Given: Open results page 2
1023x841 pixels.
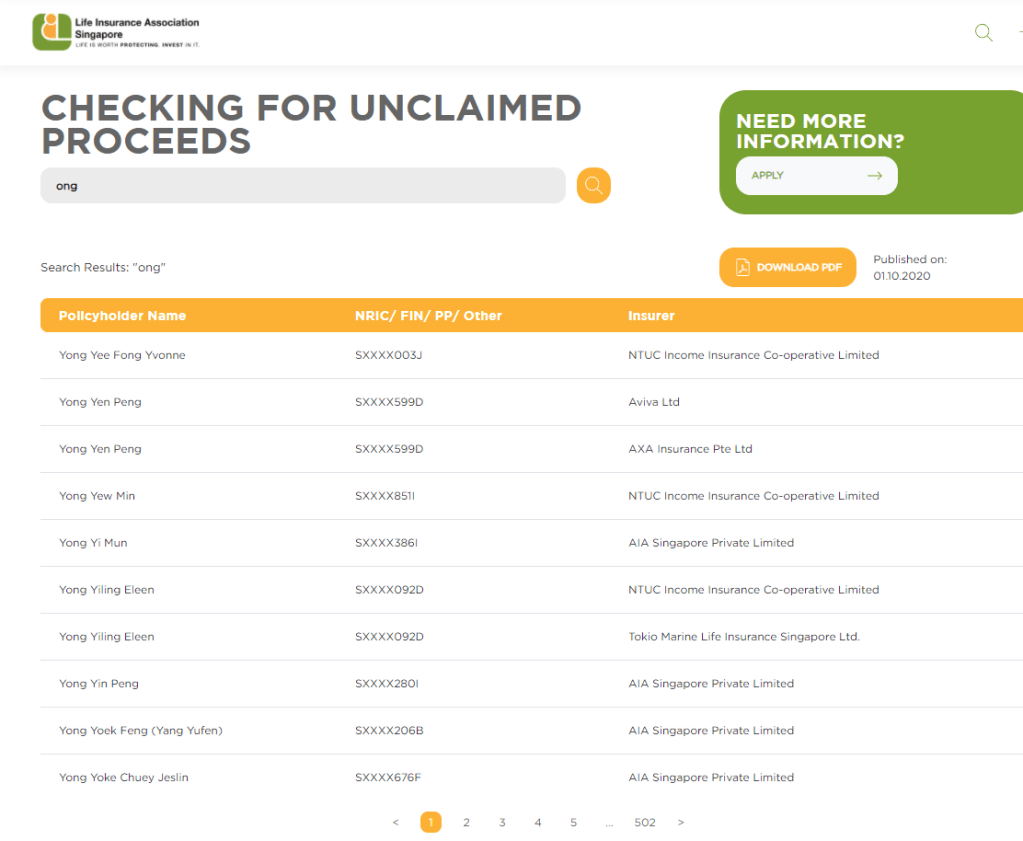Looking at the screenshot, I should click(x=466, y=823).
